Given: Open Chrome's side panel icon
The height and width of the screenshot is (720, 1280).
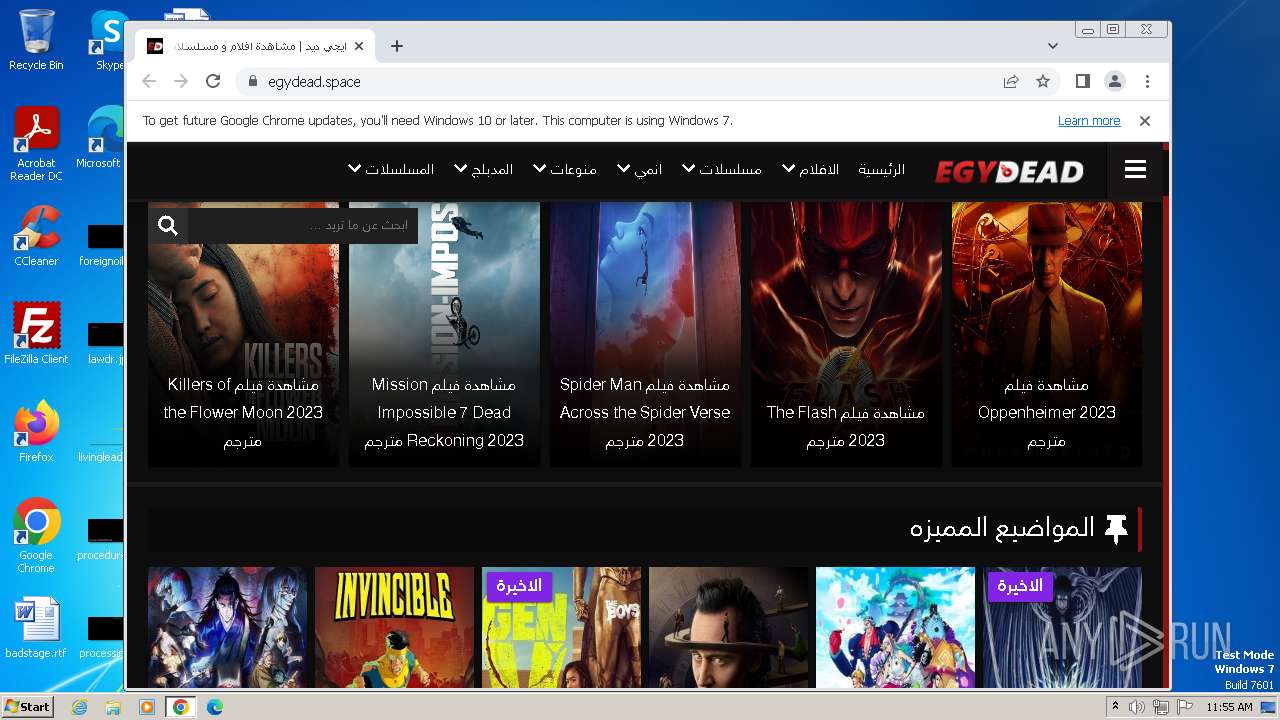Looking at the screenshot, I should (1082, 81).
